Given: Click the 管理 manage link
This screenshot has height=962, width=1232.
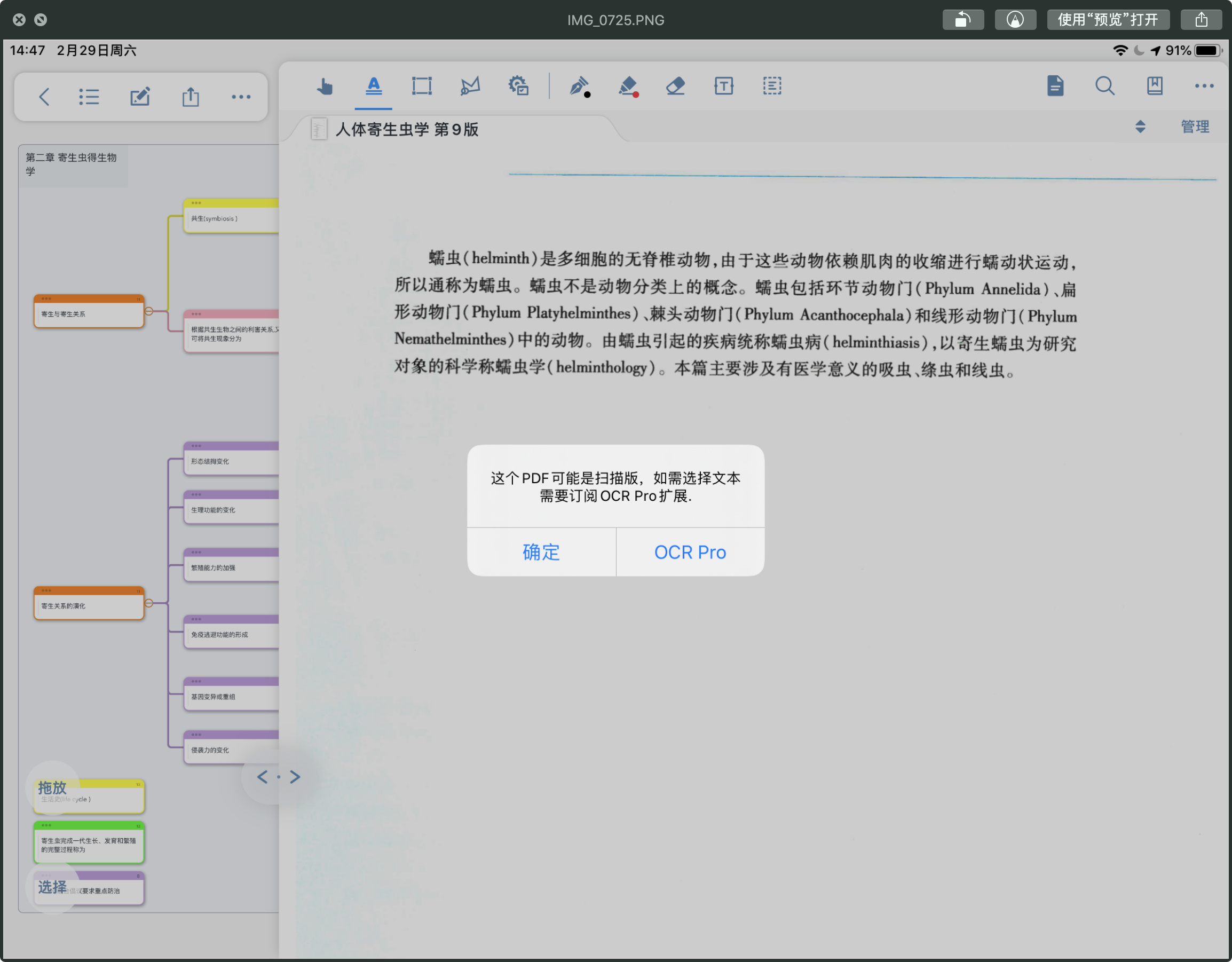Looking at the screenshot, I should coord(1195,127).
